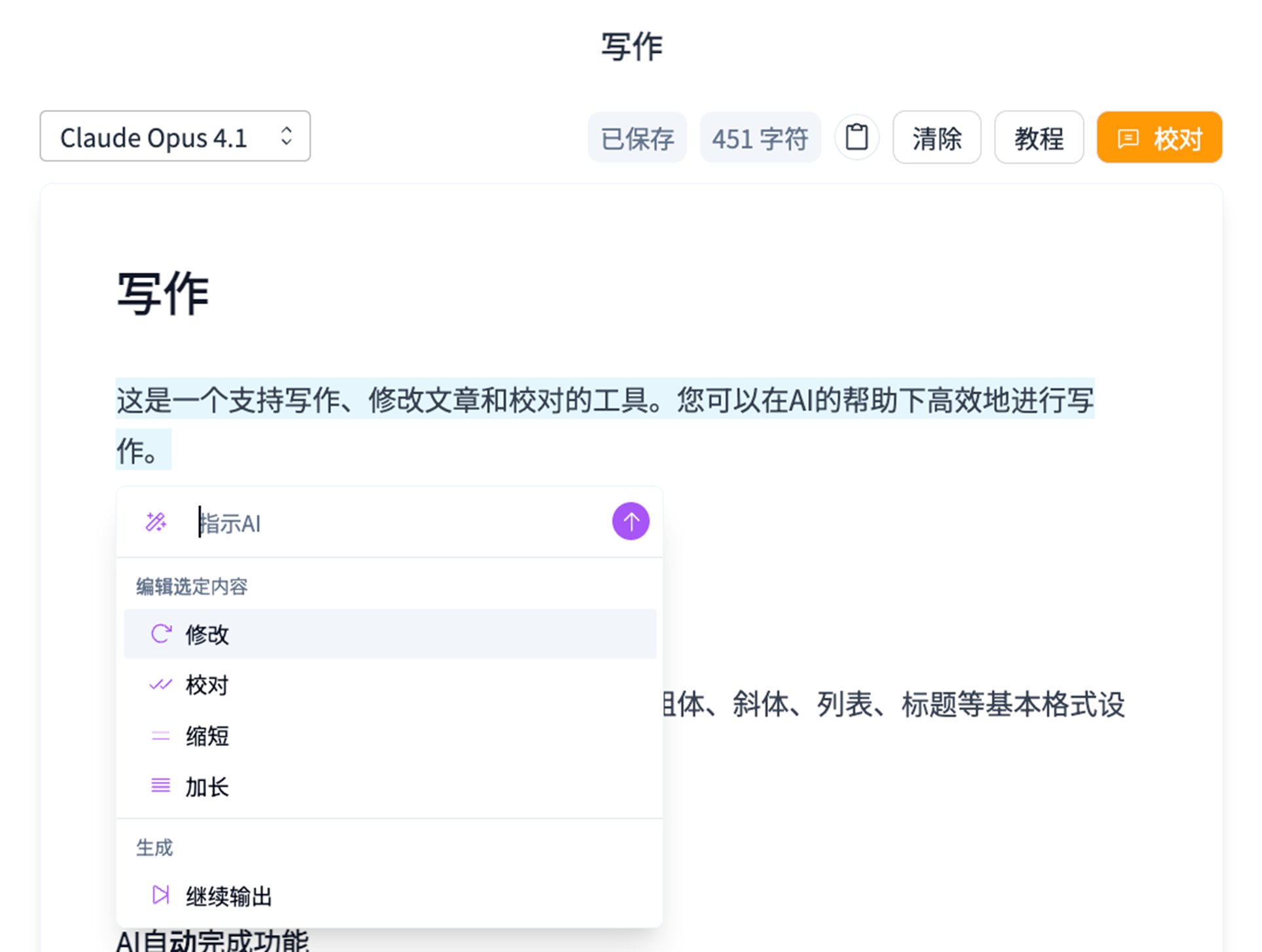Click the clipboard copy icon
Image resolution: width=1262 pixels, height=952 pixels.
tap(856, 137)
